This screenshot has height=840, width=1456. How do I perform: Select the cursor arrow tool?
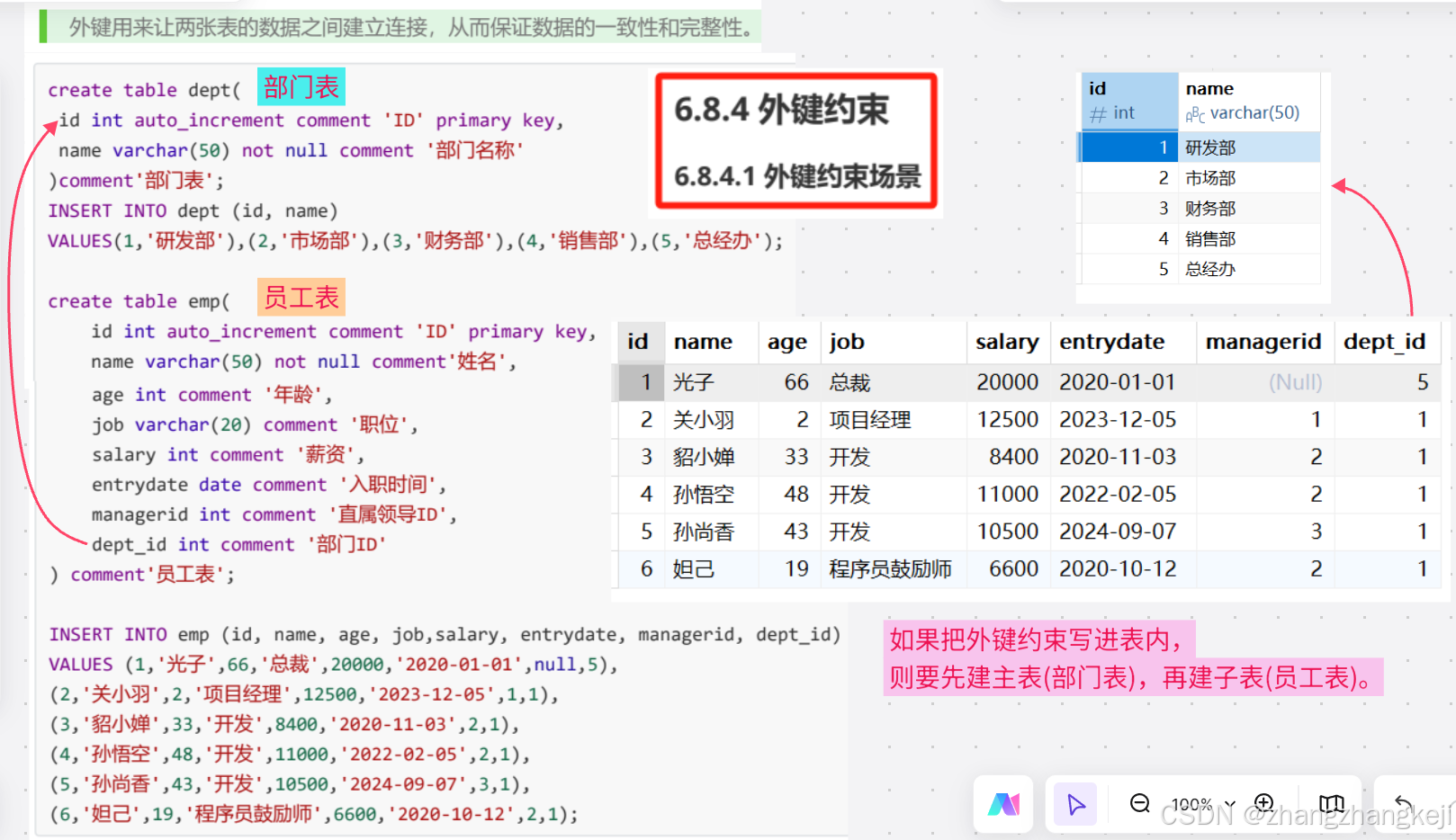(x=1075, y=804)
